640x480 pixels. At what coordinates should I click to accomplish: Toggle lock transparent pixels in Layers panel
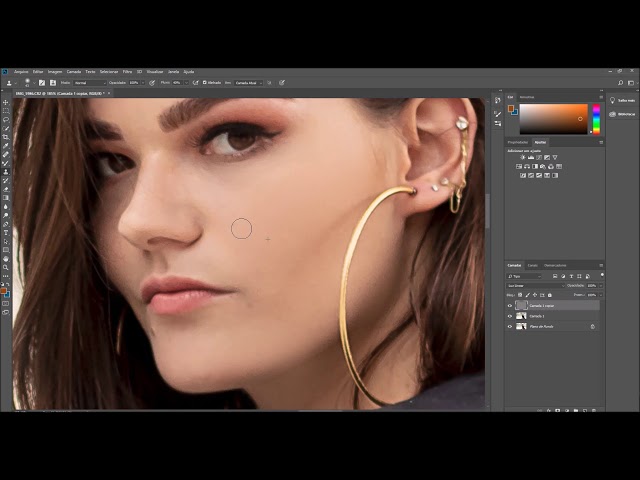(x=520, y=295)
